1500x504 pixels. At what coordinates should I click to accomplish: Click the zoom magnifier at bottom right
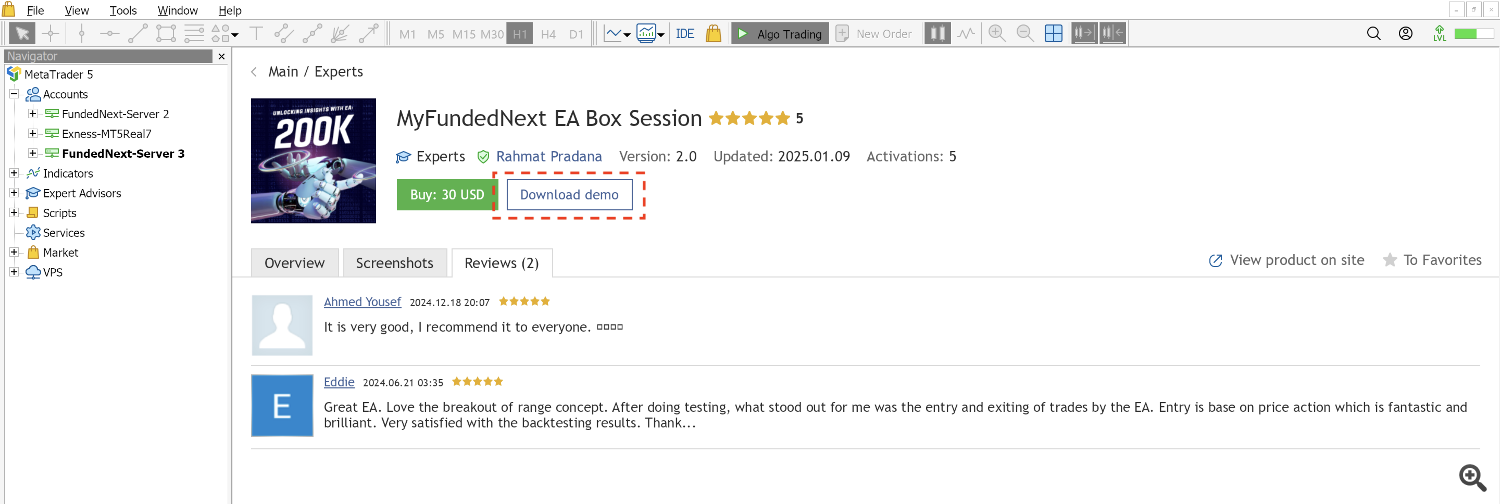1471,478
